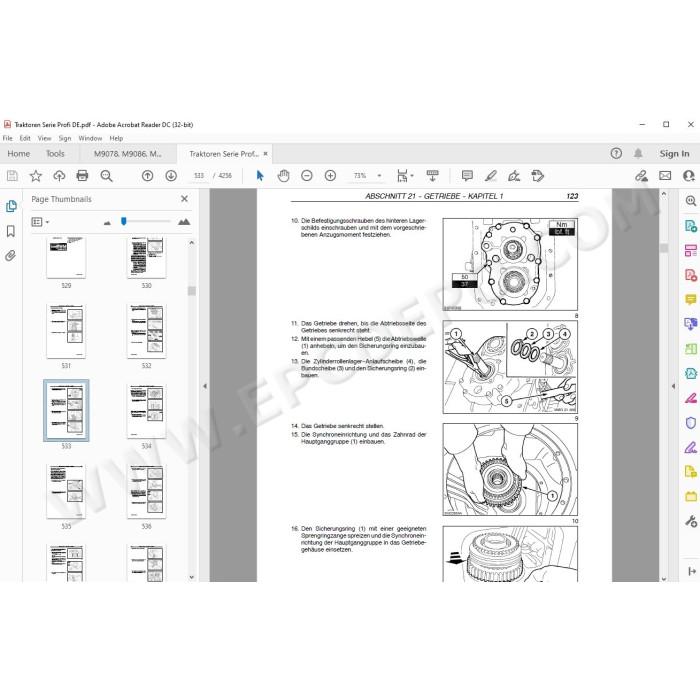Open the Help menu
The image size is (700, 700).
116,138
